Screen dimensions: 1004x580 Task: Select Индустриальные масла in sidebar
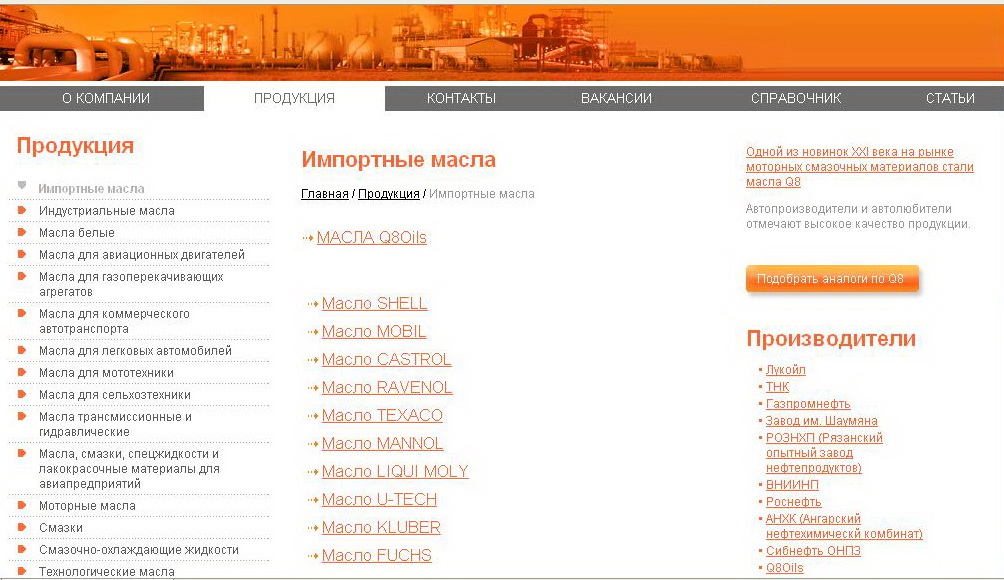pyautogui.click(x=107, y=211)
